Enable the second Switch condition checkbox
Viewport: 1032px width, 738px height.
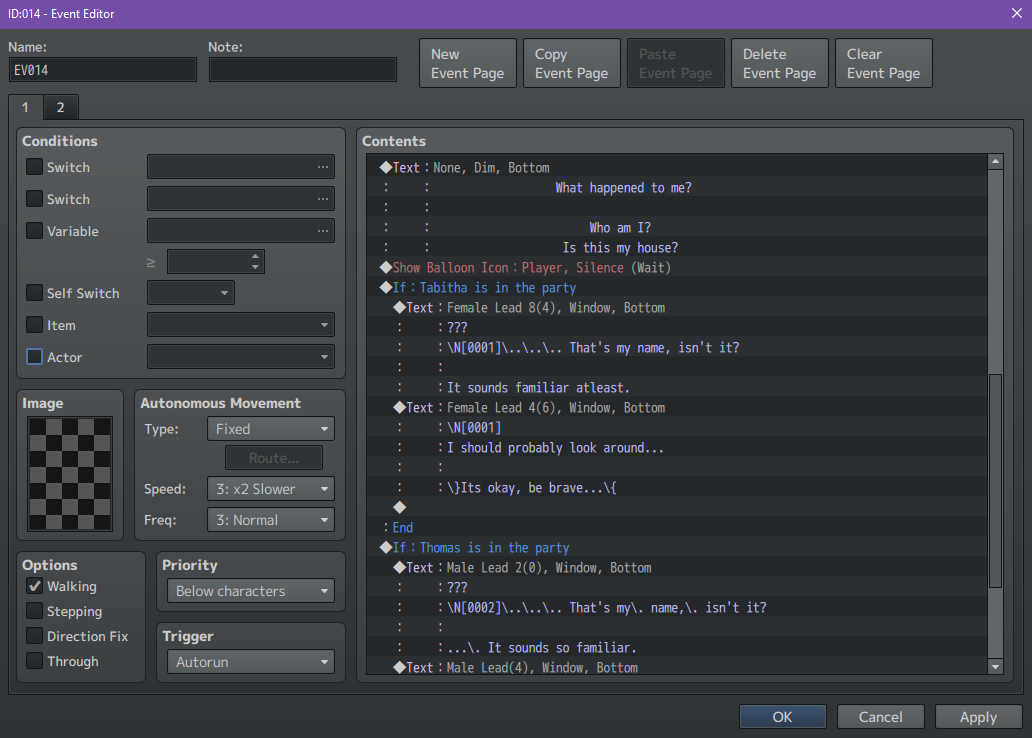point(34,199)
